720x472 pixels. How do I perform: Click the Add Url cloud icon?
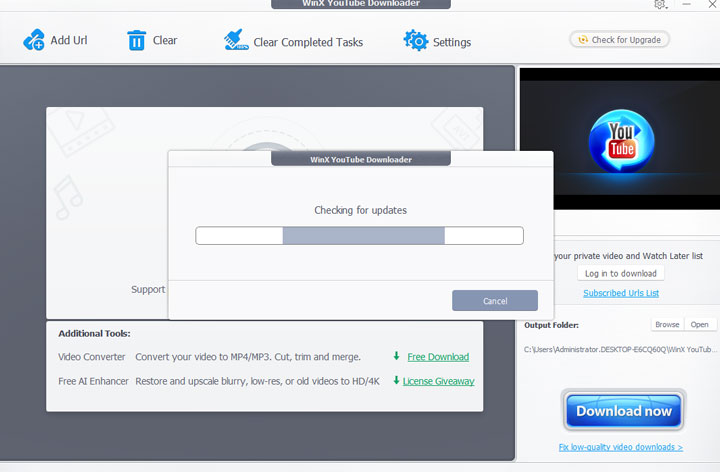pos(34,40)
